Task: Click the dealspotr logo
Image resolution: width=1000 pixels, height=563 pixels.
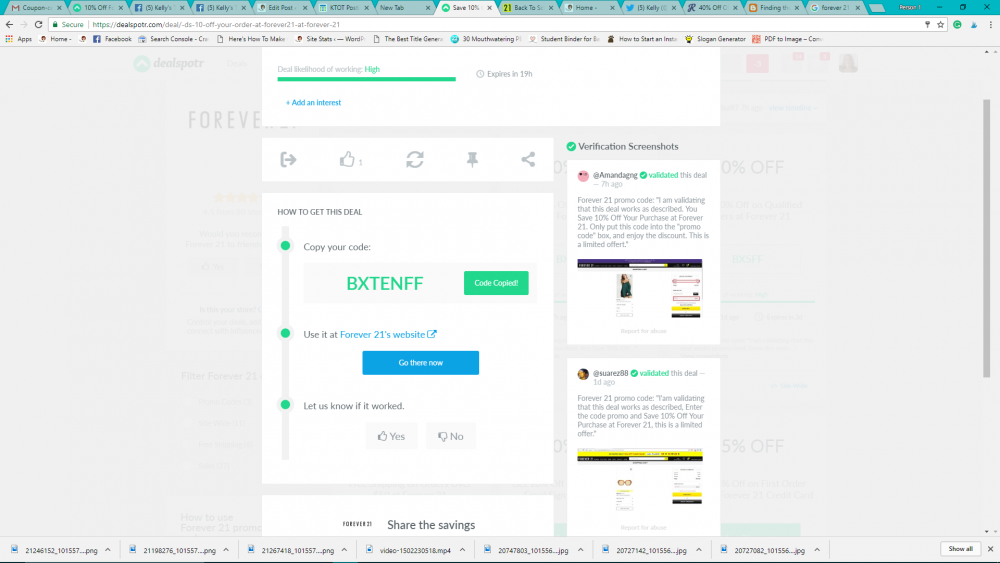Action: (169, 63)
